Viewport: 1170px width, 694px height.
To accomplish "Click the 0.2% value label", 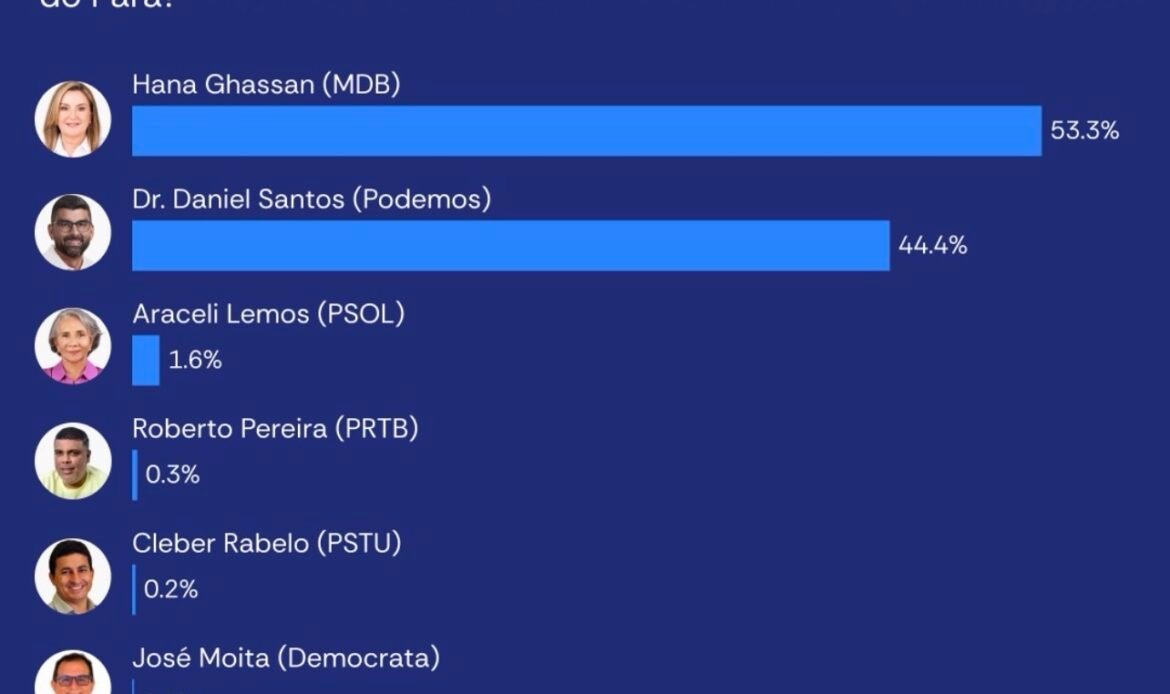I will point(171,590).
